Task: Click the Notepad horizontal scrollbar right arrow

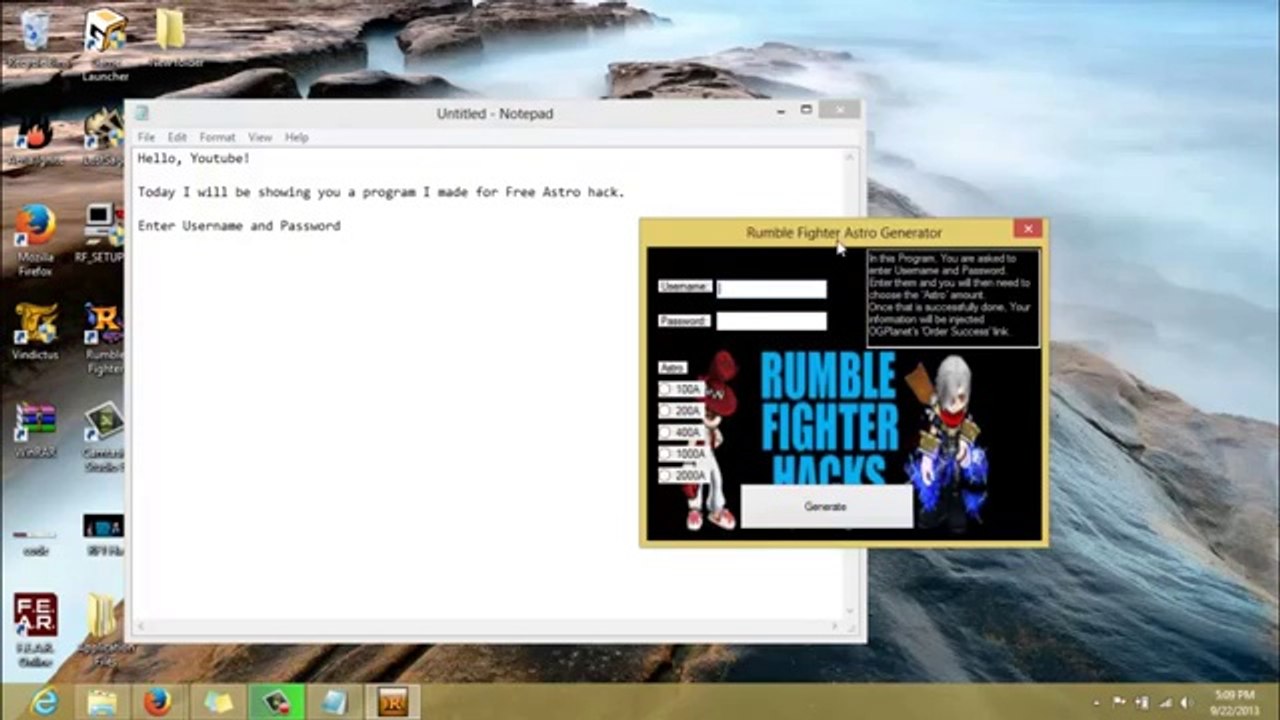Action: click(835, 625)
